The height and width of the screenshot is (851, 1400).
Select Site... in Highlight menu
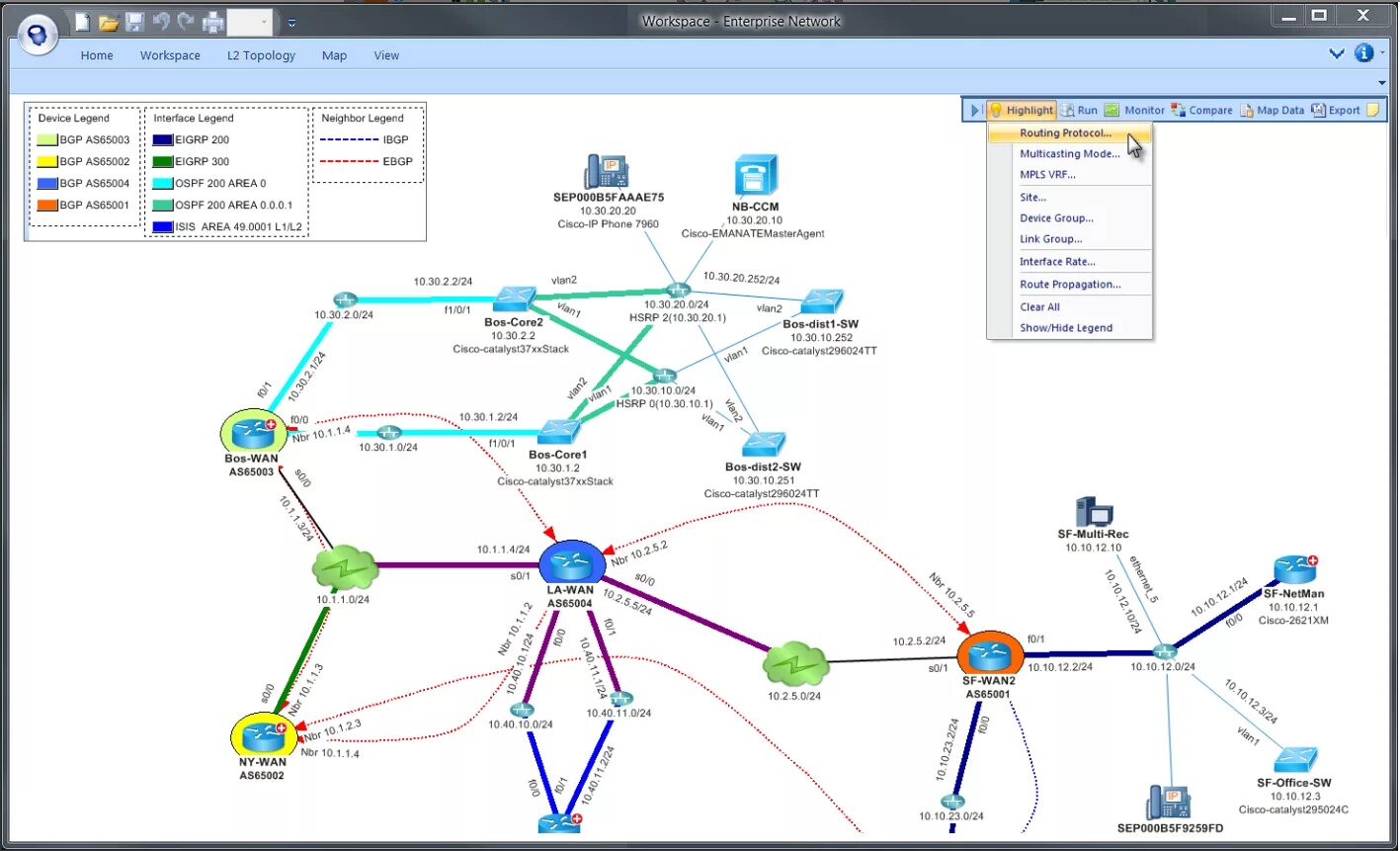(x=1070, y=197)
